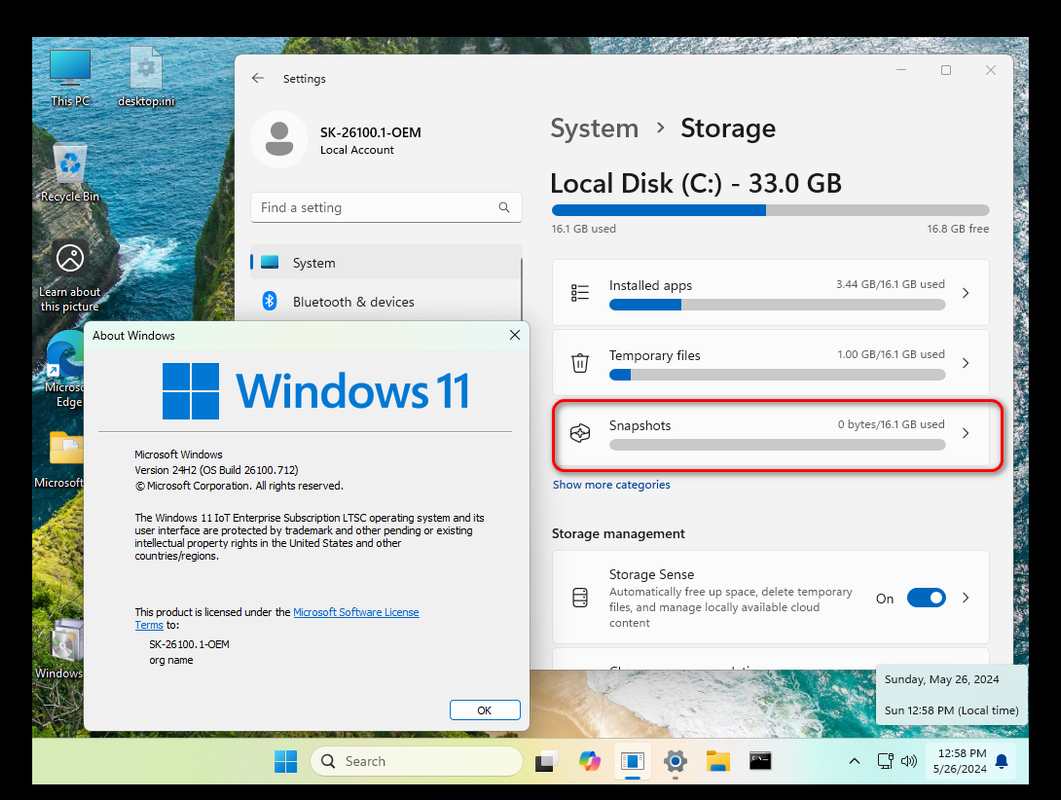Open the Microsoft Edge desktop shortcut
This screenshot has height=800, width=1061.
[64, 369]
